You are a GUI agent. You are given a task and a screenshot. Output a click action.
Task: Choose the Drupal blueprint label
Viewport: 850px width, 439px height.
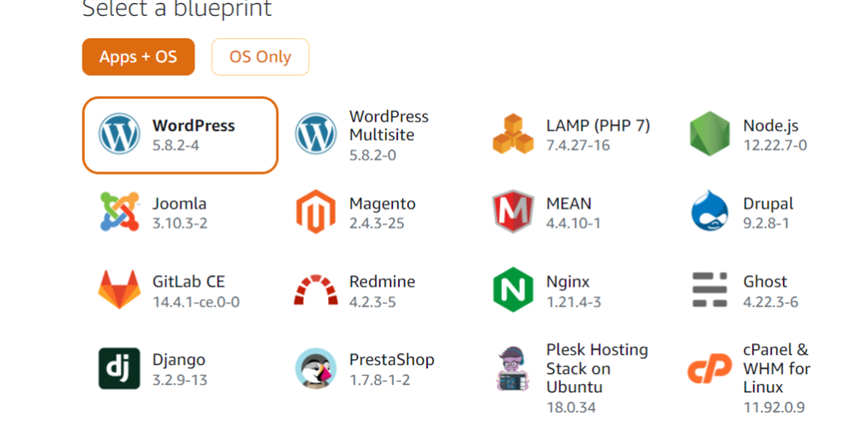pyautogui.click(x=768, y=204)
